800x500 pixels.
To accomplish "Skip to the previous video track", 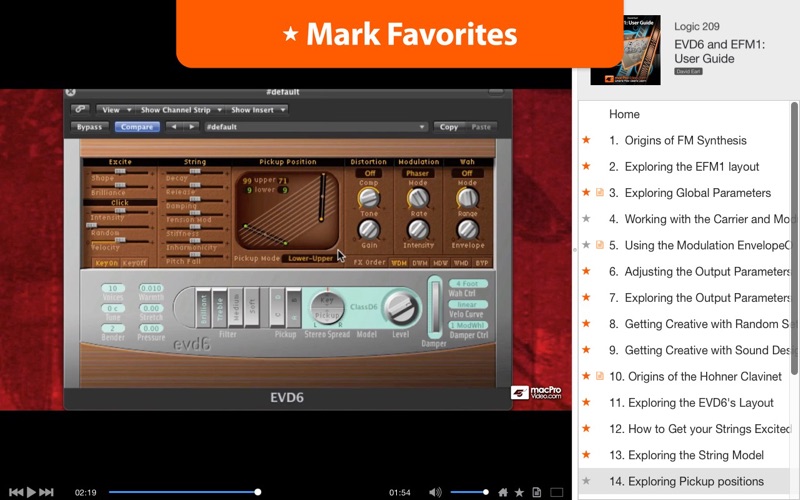I will pyautogui.click(x=15, y=492).
